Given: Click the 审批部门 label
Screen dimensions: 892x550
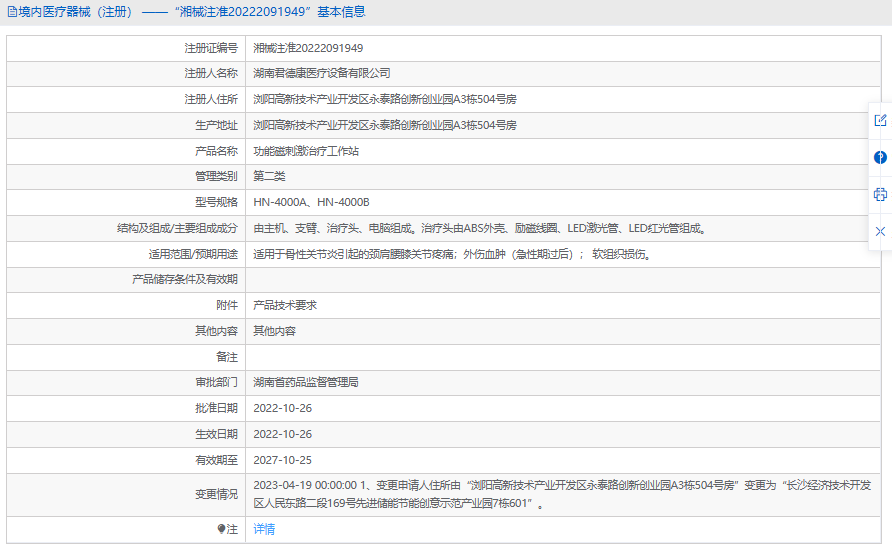Looking at the screenshot, I should (x=216, y=382).
